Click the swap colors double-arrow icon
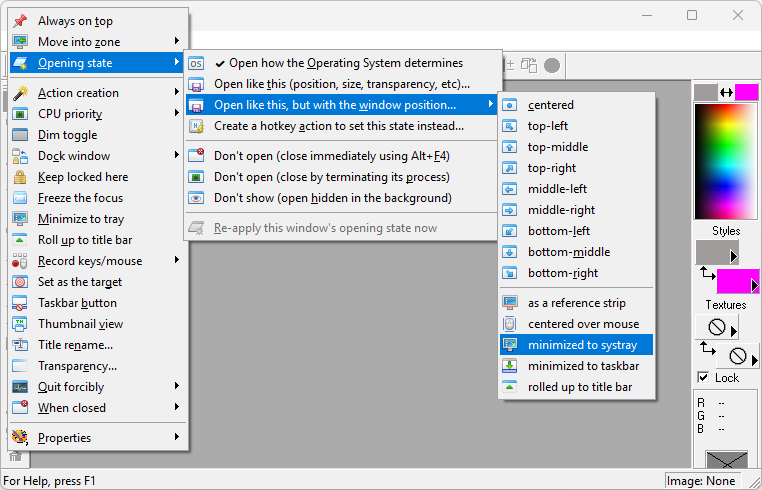 [x=726, y=92]
